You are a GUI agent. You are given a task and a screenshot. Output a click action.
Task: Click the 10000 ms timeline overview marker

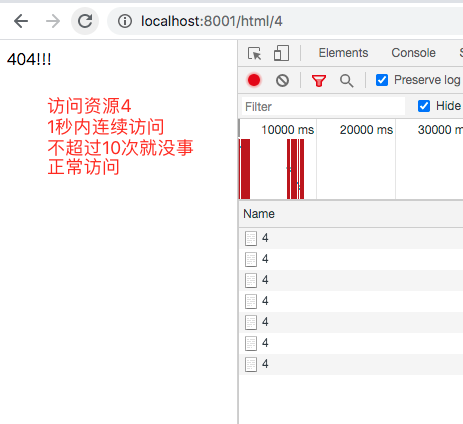pyautogui.click(x=287, y=130)
